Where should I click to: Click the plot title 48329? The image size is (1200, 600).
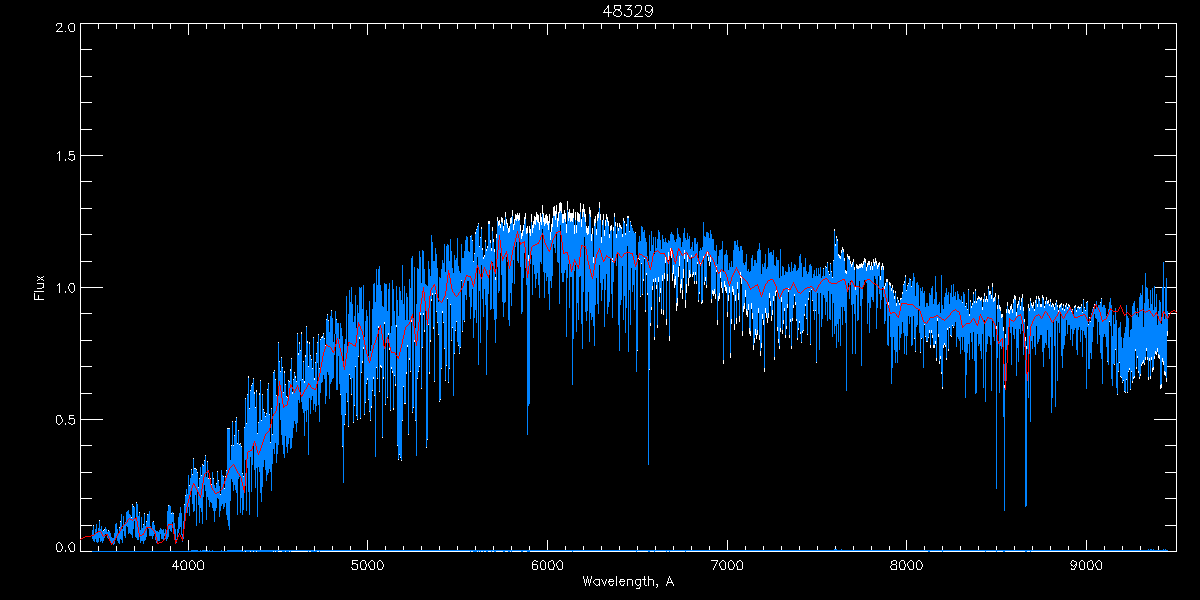click(x=627, y=11)
